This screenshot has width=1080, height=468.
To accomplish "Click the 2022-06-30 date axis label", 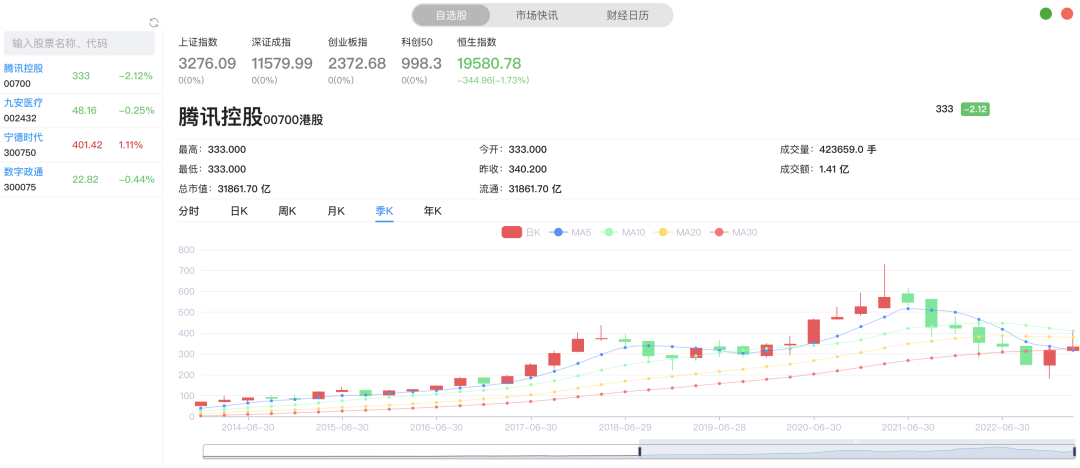I will [1002, 427].
